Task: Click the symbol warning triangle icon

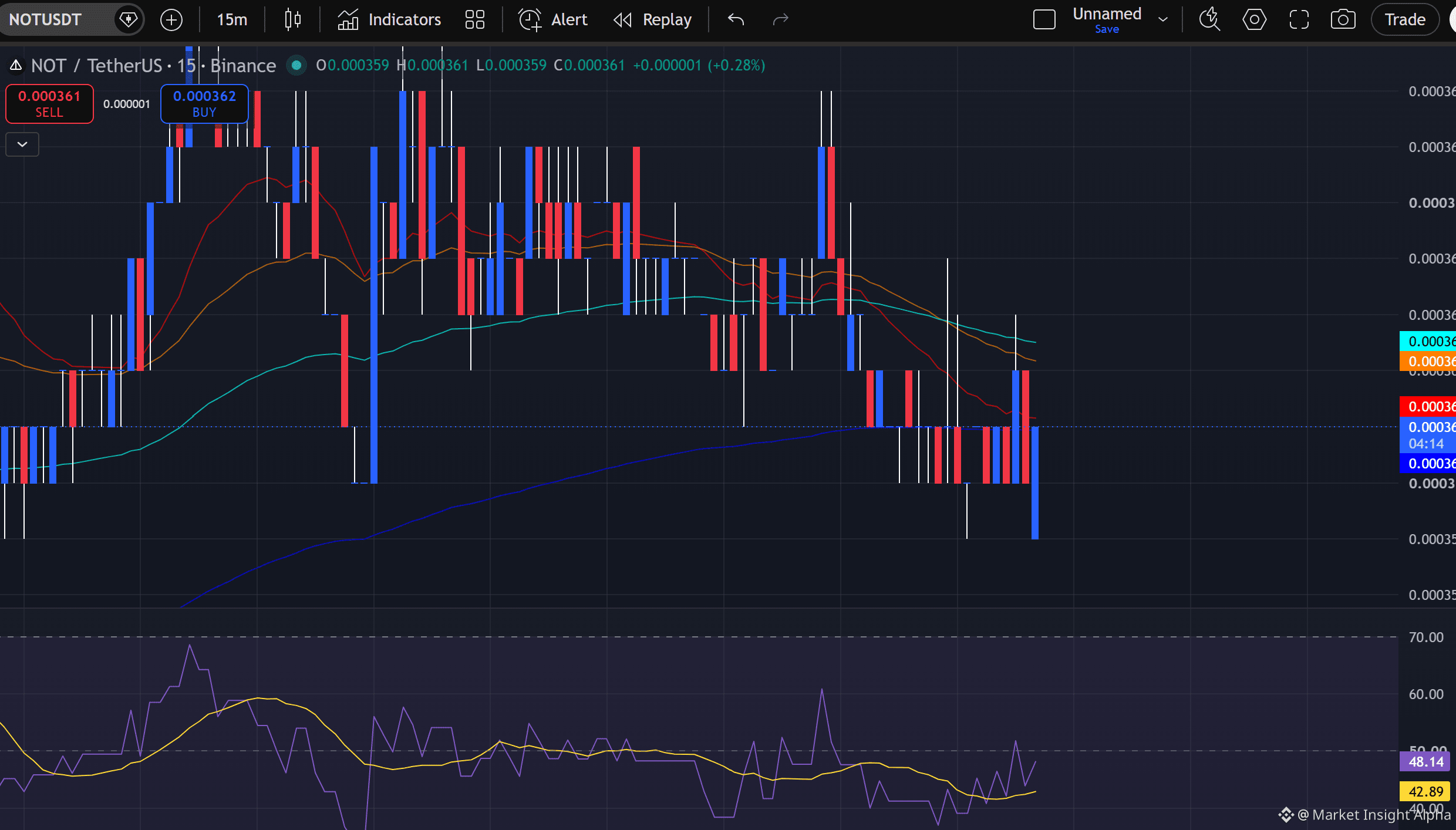Action: pyautogui.click(x=16, y=65)
